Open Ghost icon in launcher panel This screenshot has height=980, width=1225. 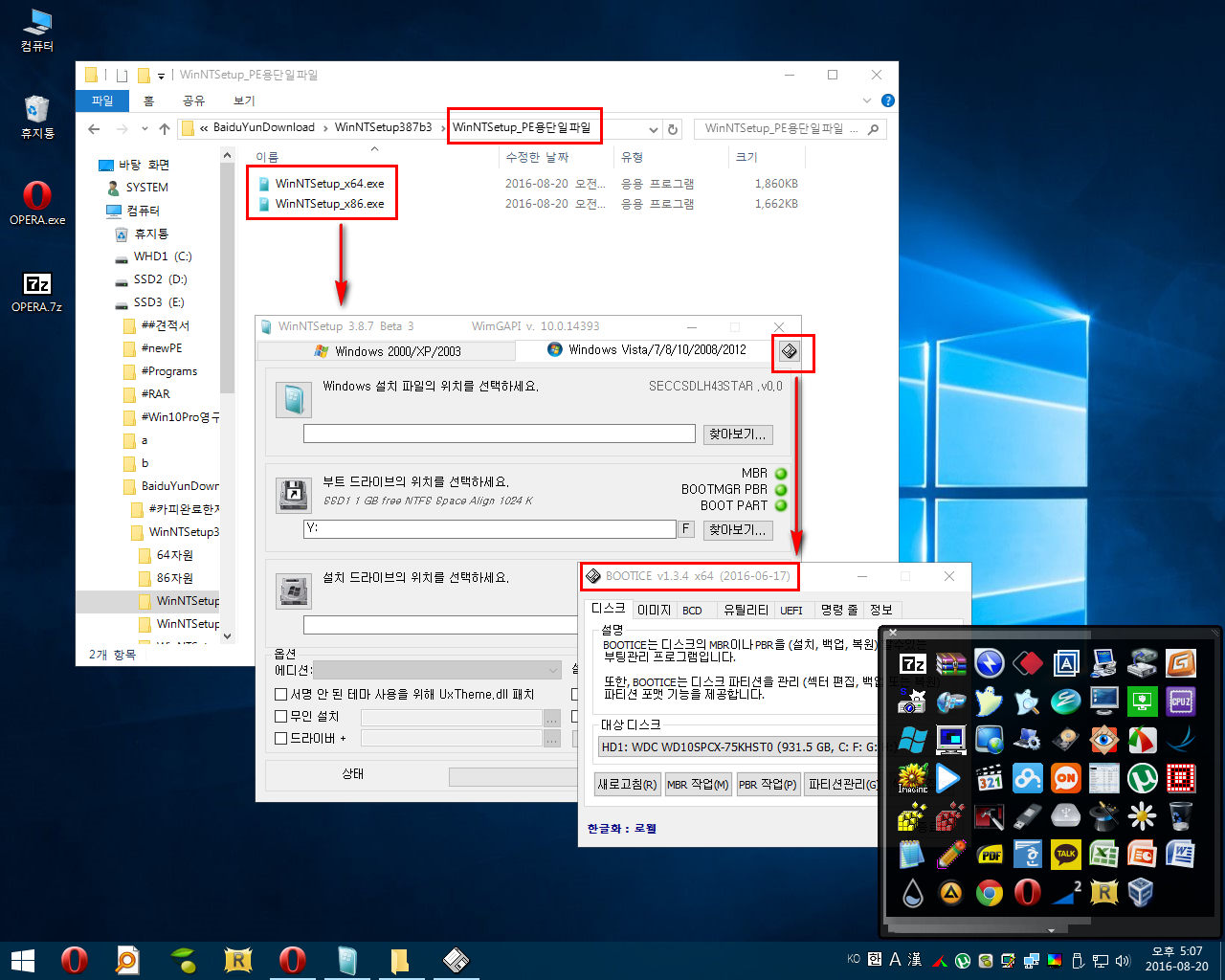pyautogui.click(x=989, y=702)
